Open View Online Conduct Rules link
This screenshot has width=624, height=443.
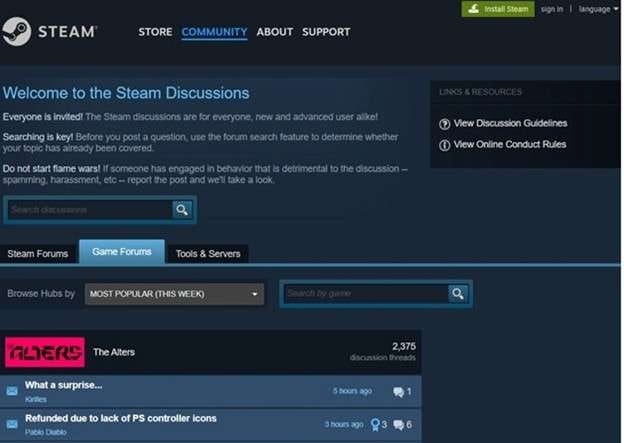point(510,144)
